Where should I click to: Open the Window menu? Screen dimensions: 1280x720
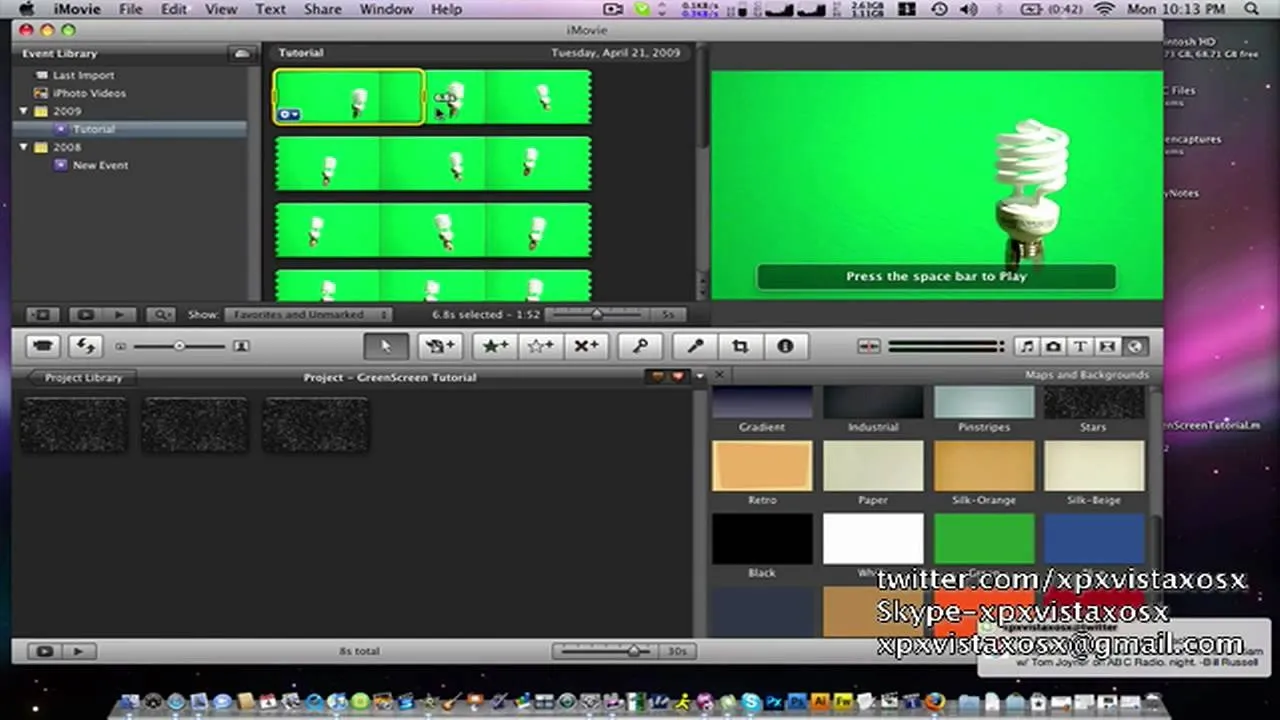coord(386,9)
